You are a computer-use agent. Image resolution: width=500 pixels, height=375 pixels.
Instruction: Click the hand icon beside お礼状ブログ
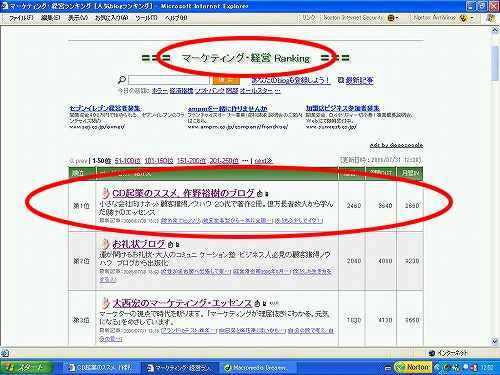[x=105, y=244]
